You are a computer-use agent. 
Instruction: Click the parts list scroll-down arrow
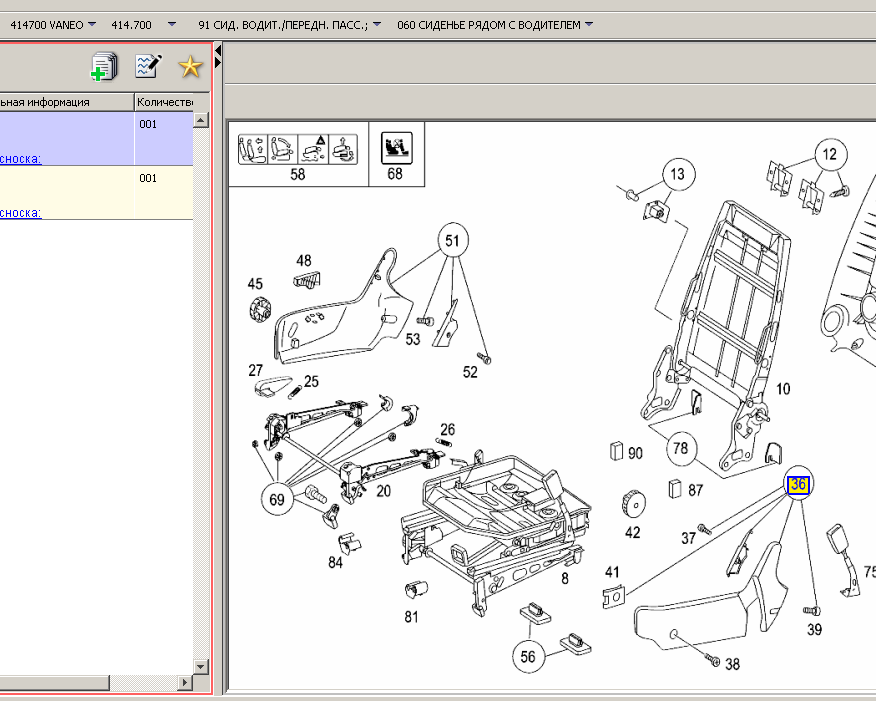coord(200,666)
